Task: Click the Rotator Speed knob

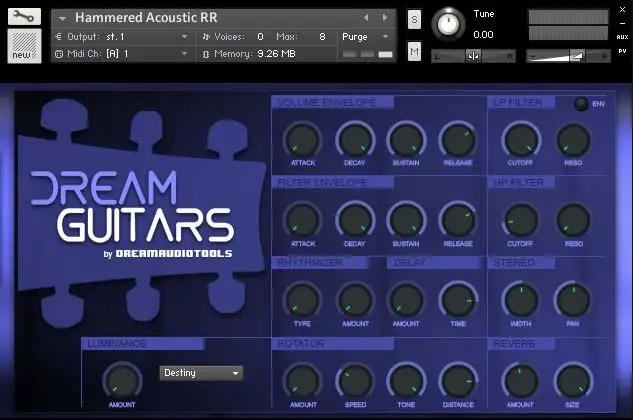Action: click(355, 381)
